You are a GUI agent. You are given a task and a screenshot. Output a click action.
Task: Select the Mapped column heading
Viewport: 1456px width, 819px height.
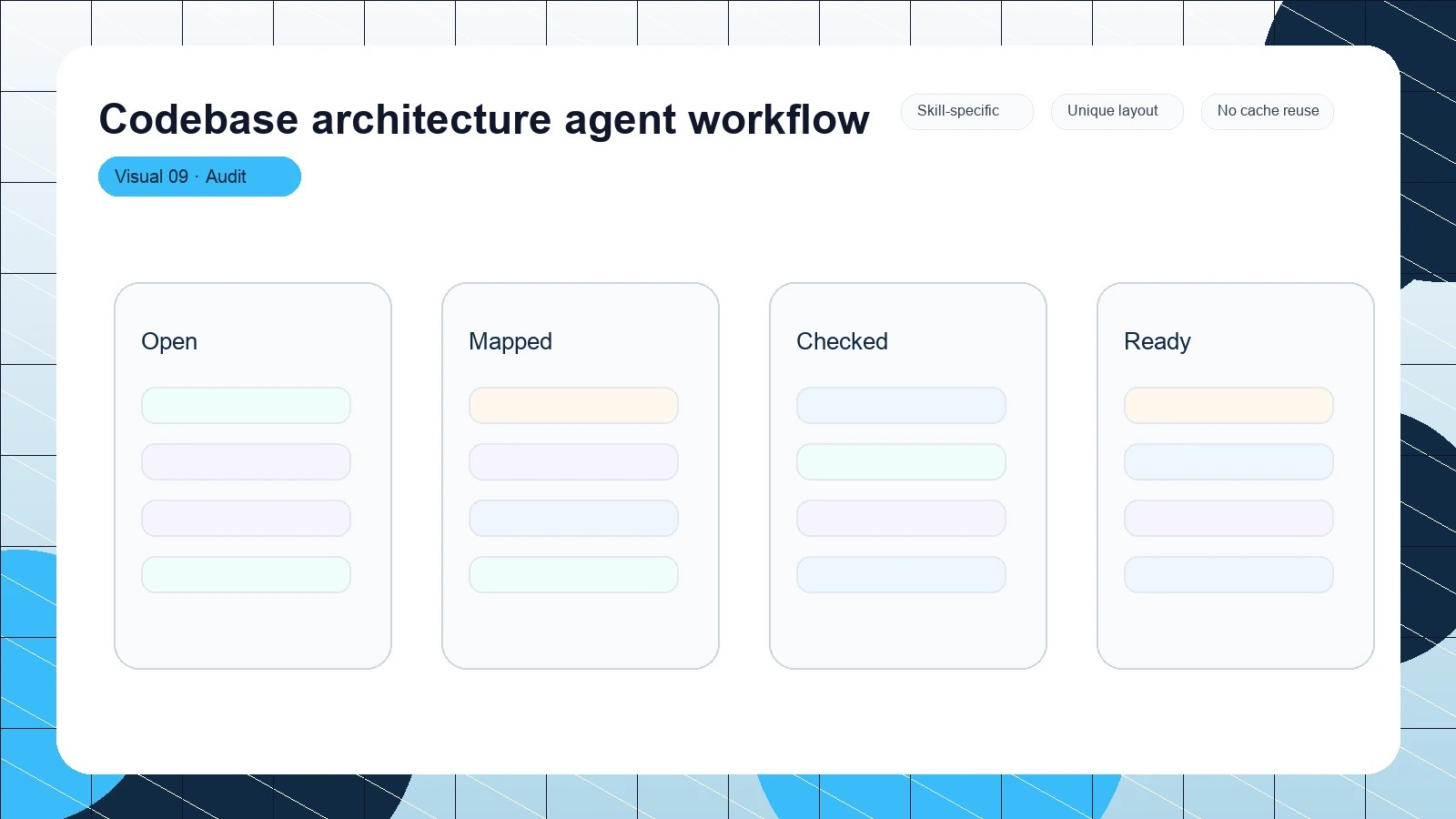coord(511,341)
